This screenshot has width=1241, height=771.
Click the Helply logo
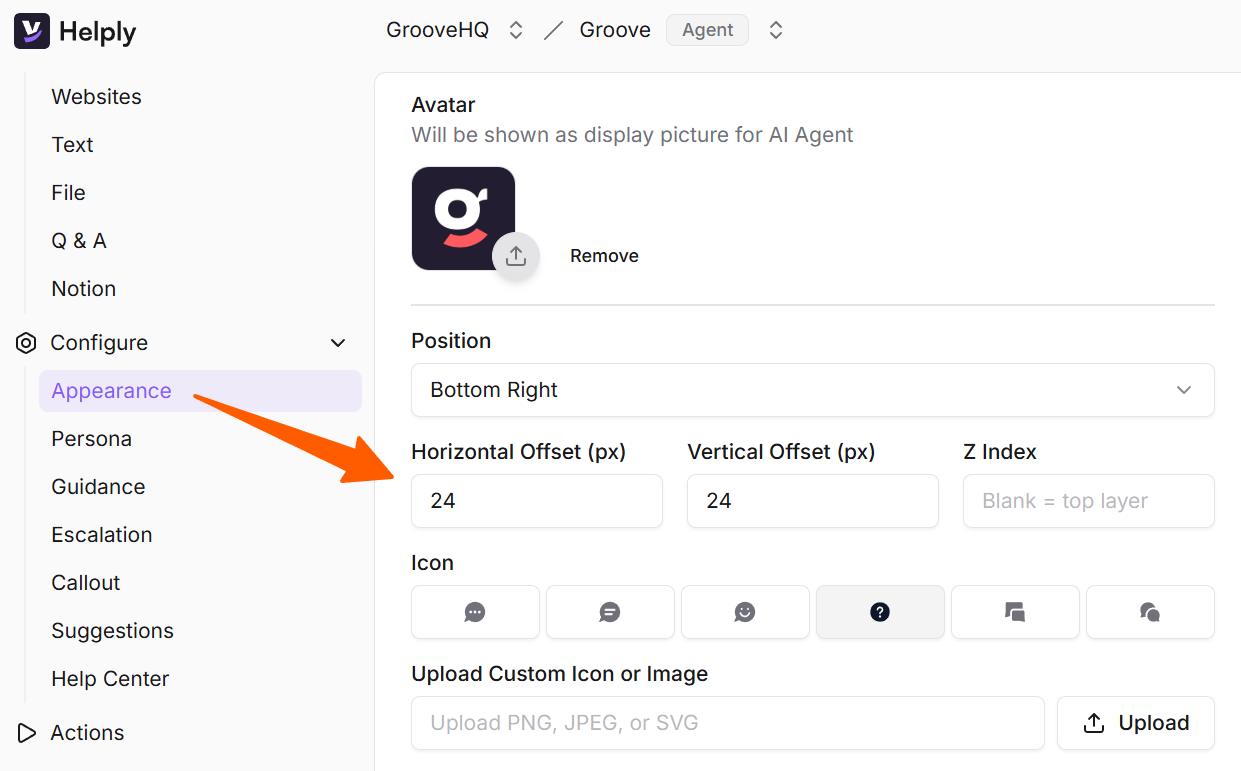[x=75, y=32]
